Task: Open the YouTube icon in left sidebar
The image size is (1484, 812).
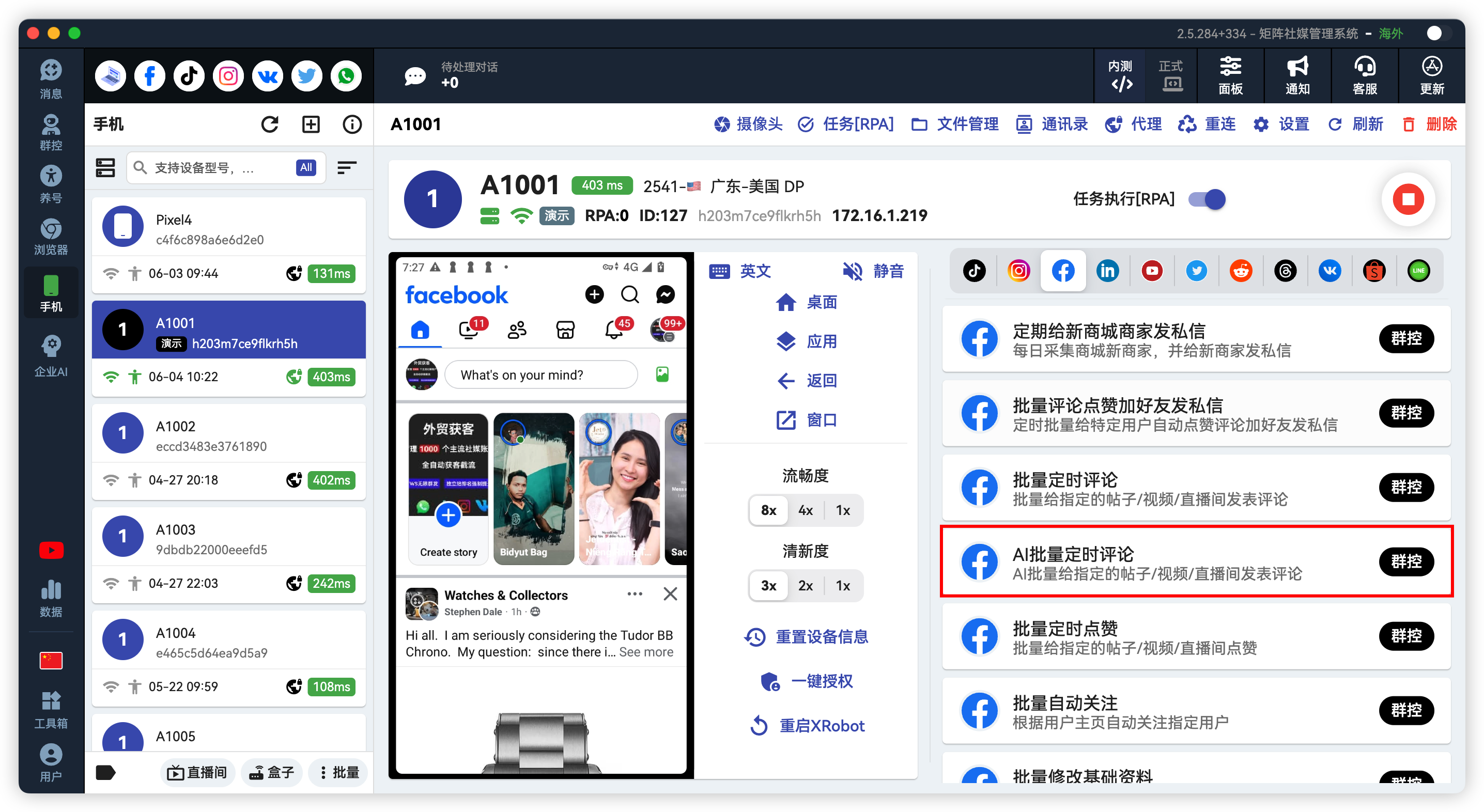Action: click(51, 551)
